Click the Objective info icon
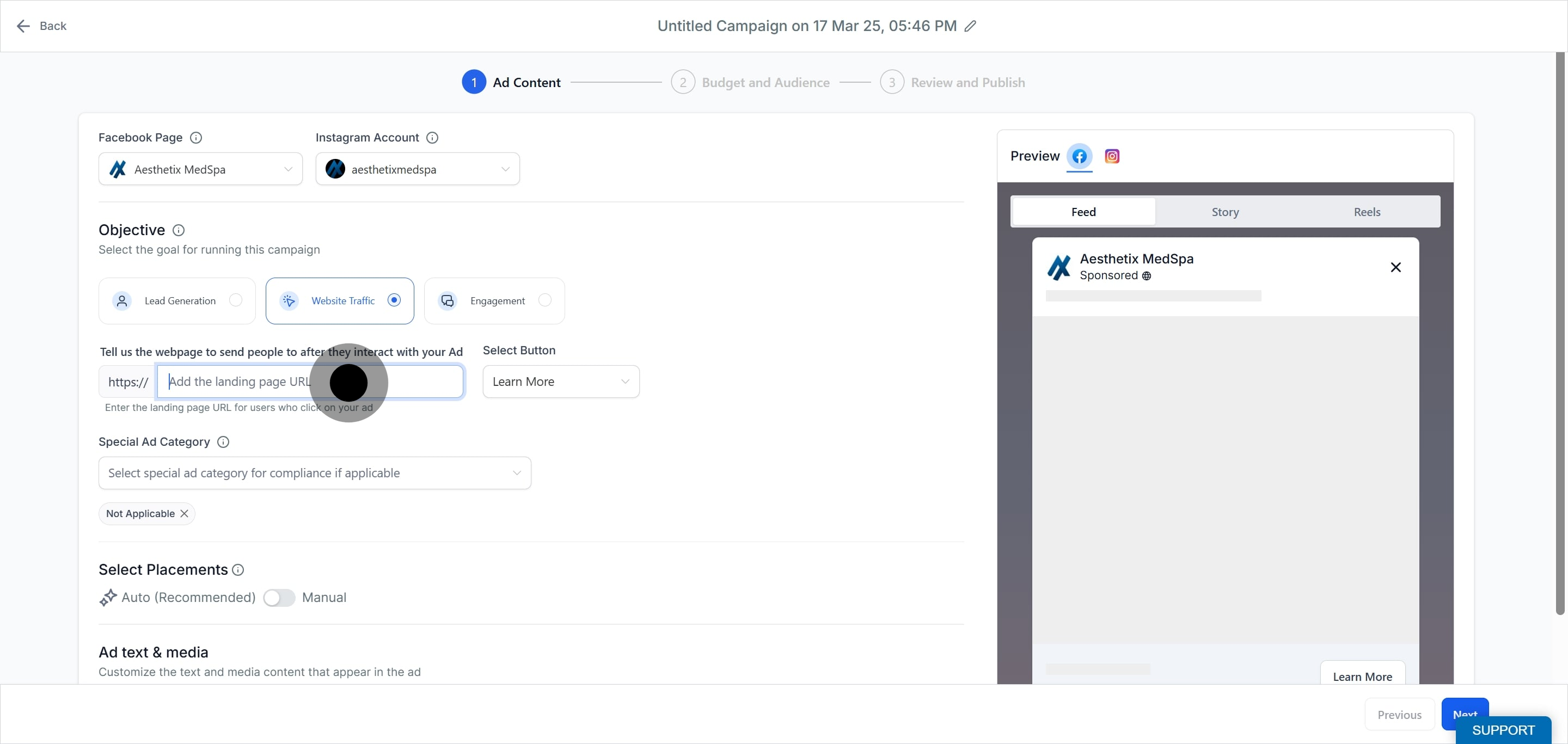Image resolution: width=1568 pixels, height=744 pixels. tap(179, 230)
